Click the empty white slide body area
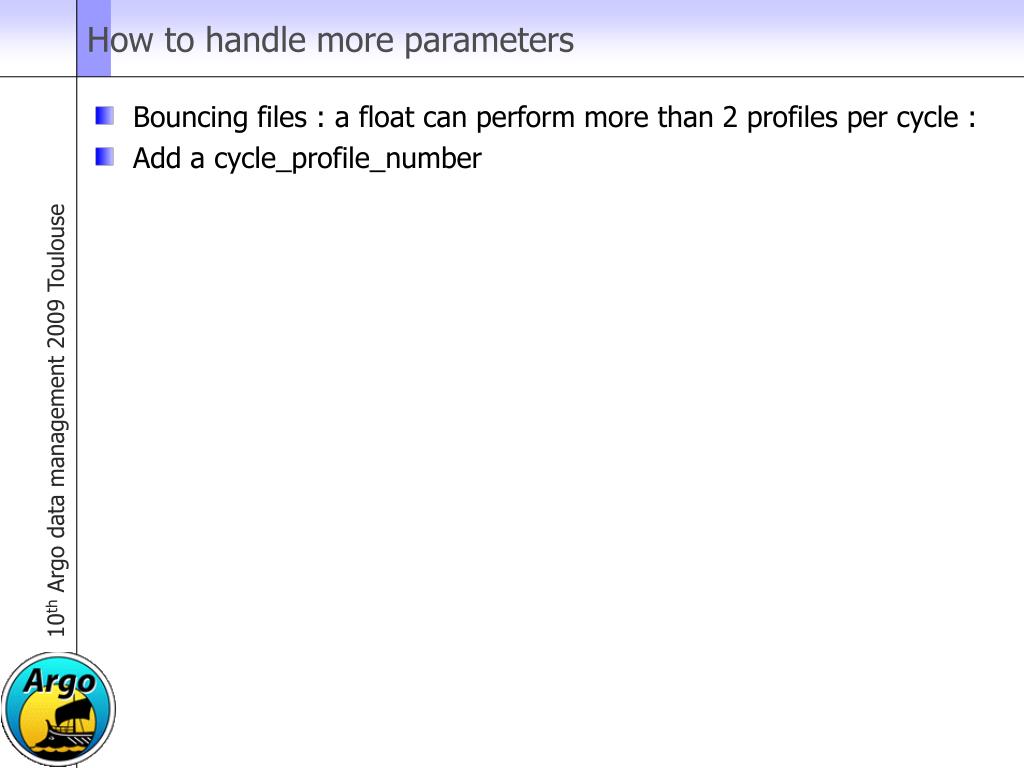Image resolution: width=1024 pixels, height=768 pixels. pyautogui.click(x=549, y=457)
